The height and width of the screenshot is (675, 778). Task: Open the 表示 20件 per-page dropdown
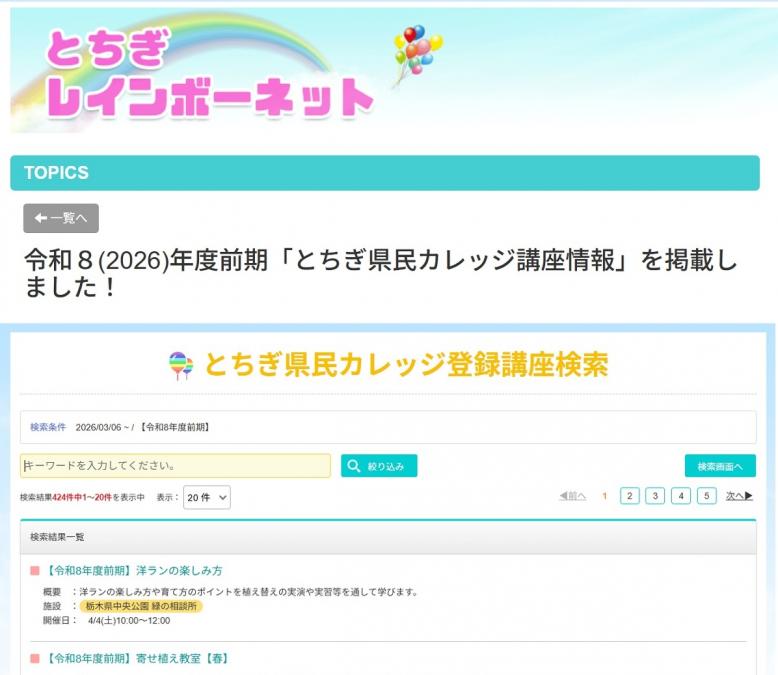point(207,497)
